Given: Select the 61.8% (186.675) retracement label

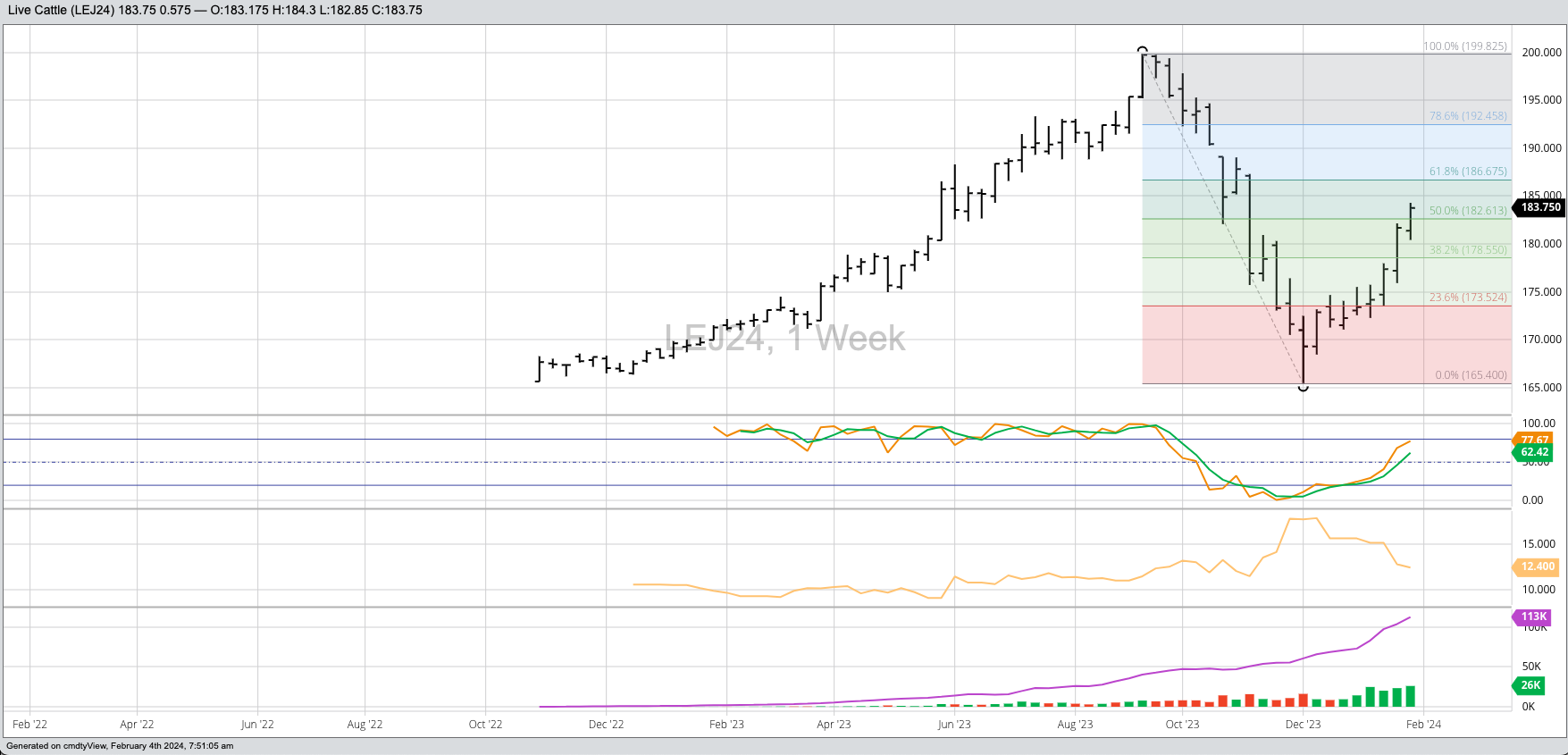Looking at the screenshot, I should [1468, 172].
